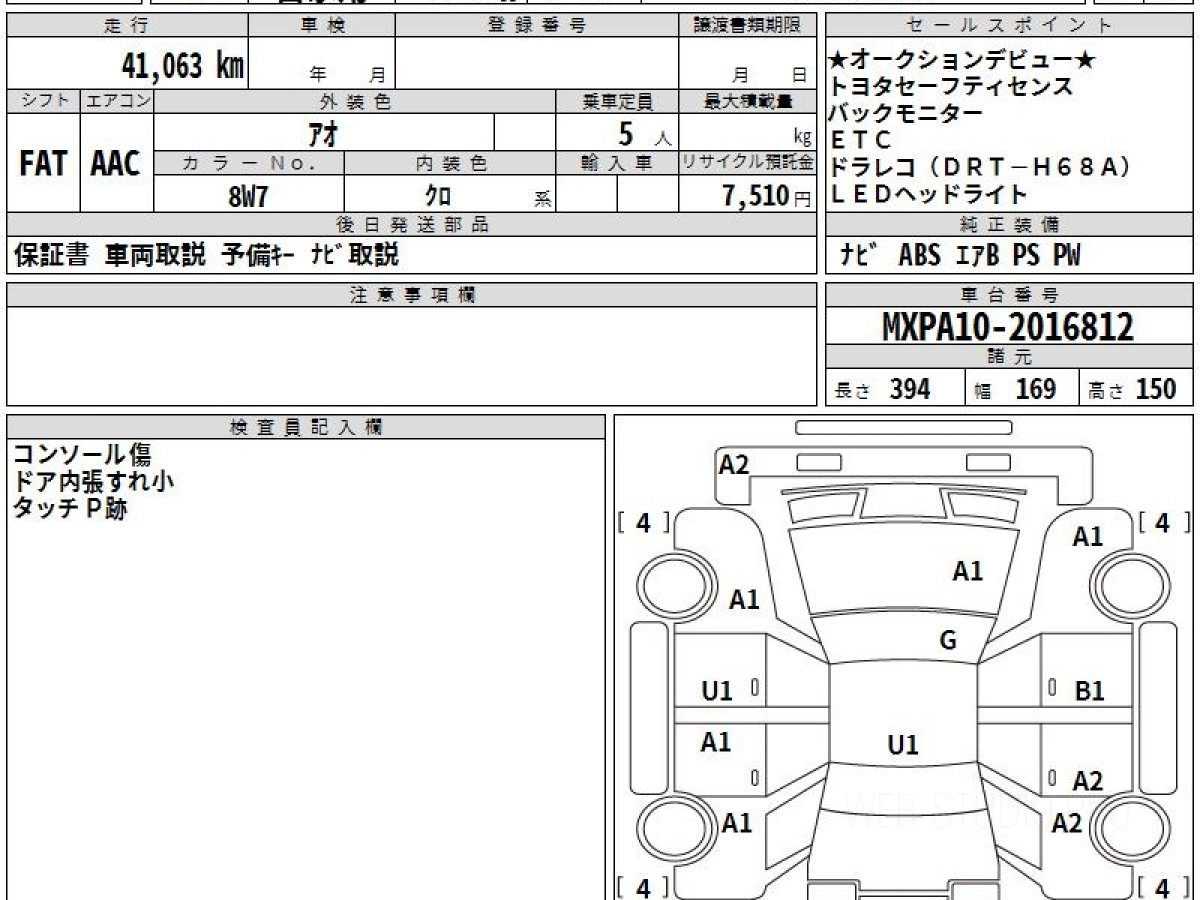Screen dimensions: 1200x900
Task: Click the 幅 169 dimension
Action: tap(1015, 389)
